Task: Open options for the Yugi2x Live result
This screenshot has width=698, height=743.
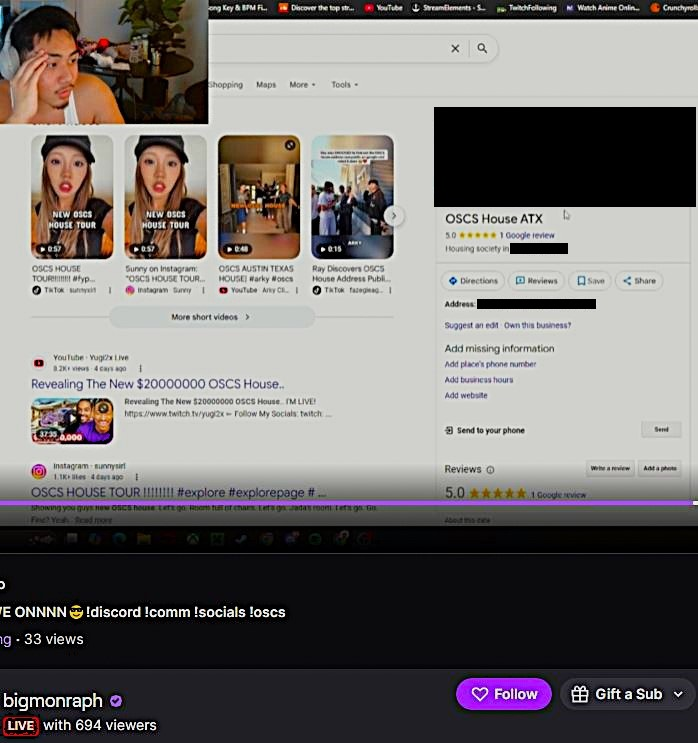Action: 140,368
